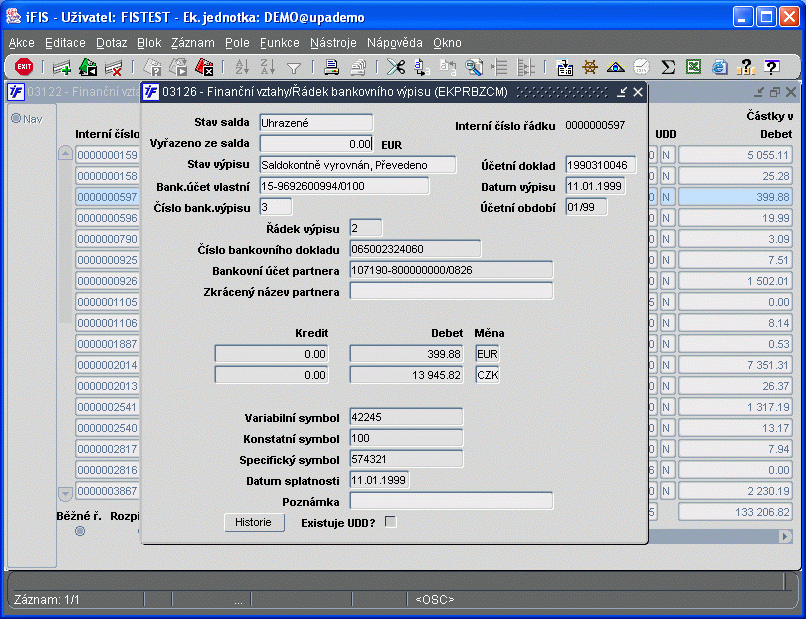Click the horizontal scrollbar right arrow
This screenshot has height=619, width=806.
coord(784,536)
